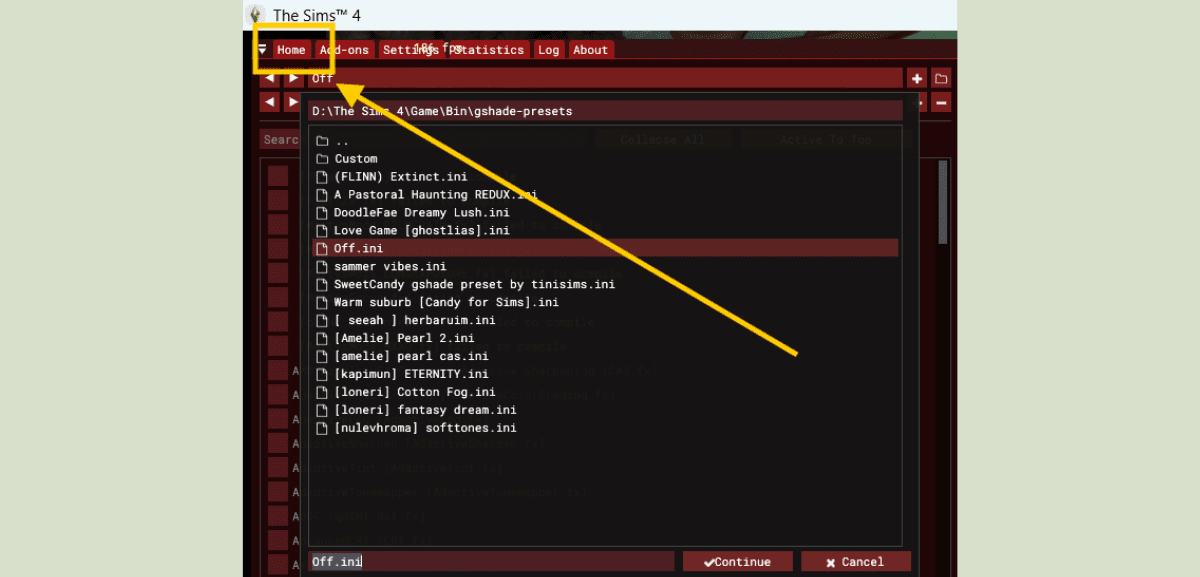Image resolution: width=1200 pixels, height=577 pixels.
Task: Pick '[loneri] fantasy dream.ini' preset
Action: (x=425, y=410)
